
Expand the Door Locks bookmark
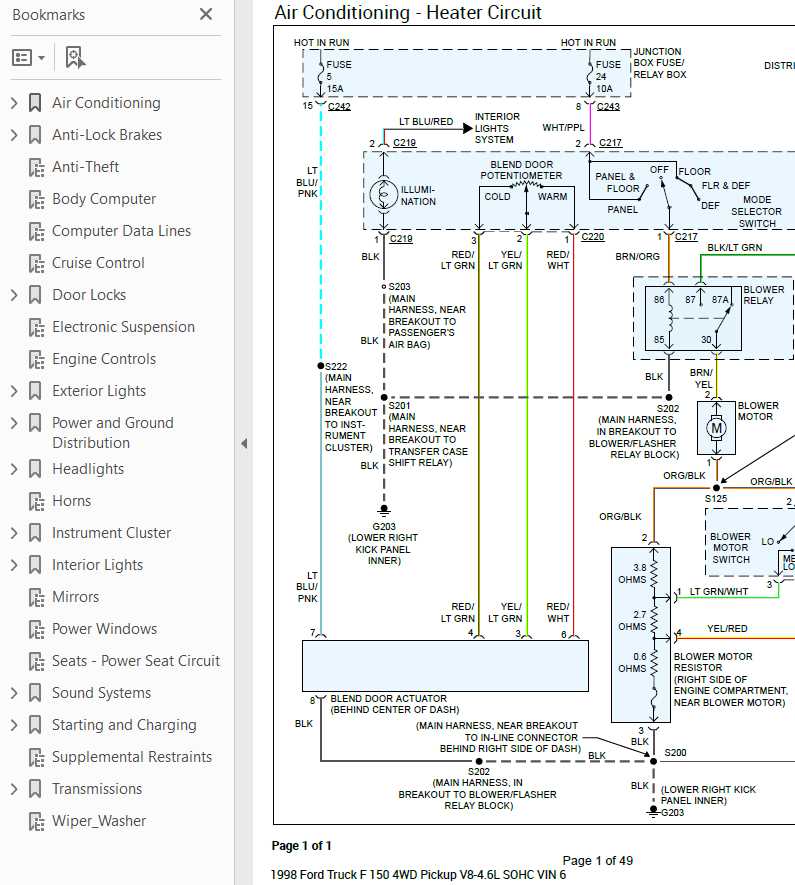point(14,295)
